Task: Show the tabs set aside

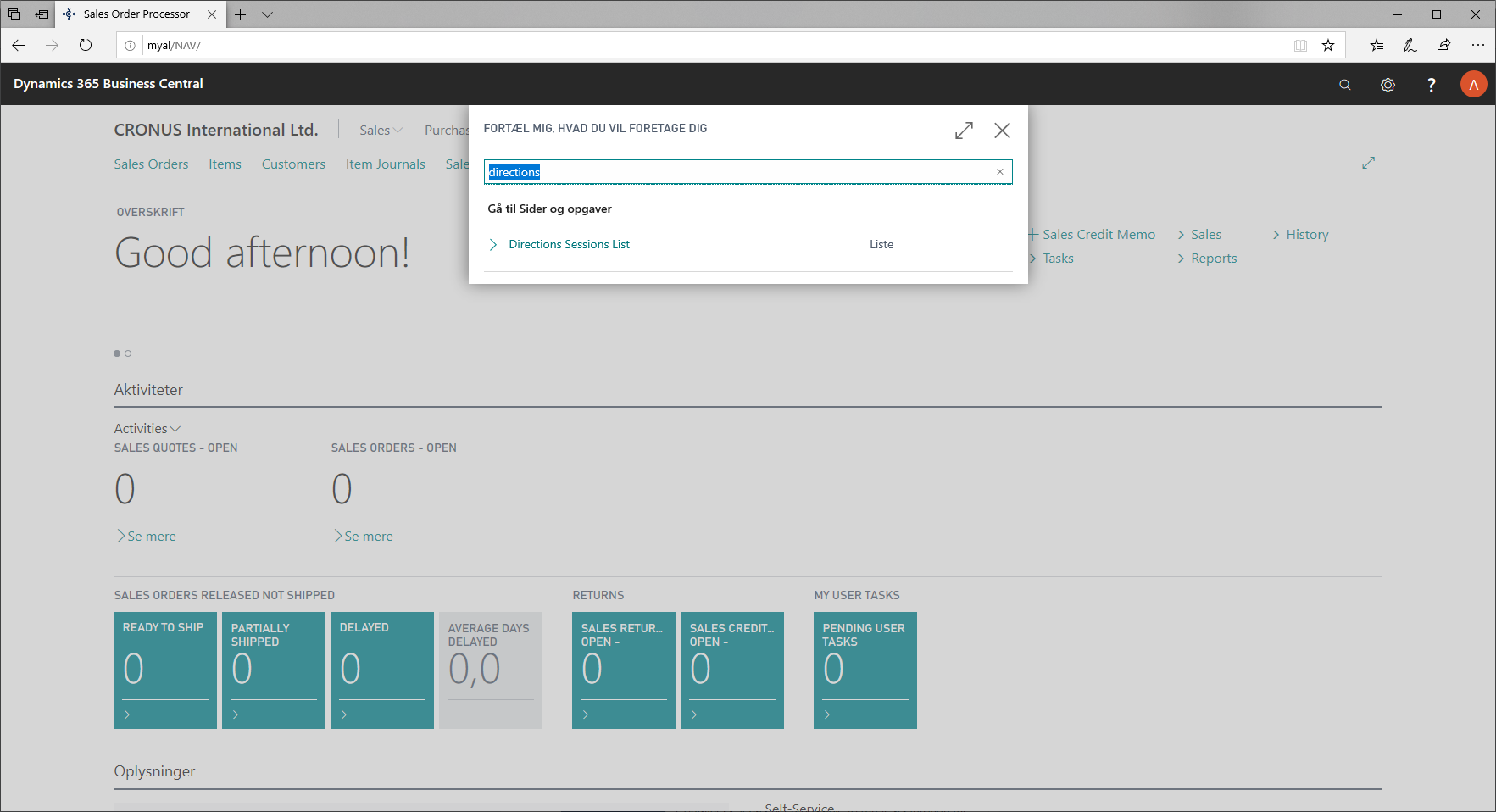Action: [x=14, y=14]
